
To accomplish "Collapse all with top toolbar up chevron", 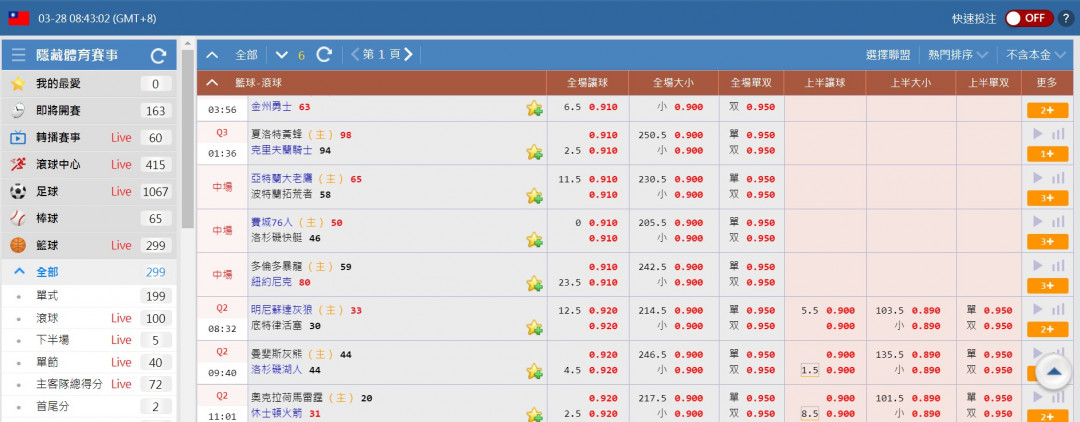I will click(212, 55).
